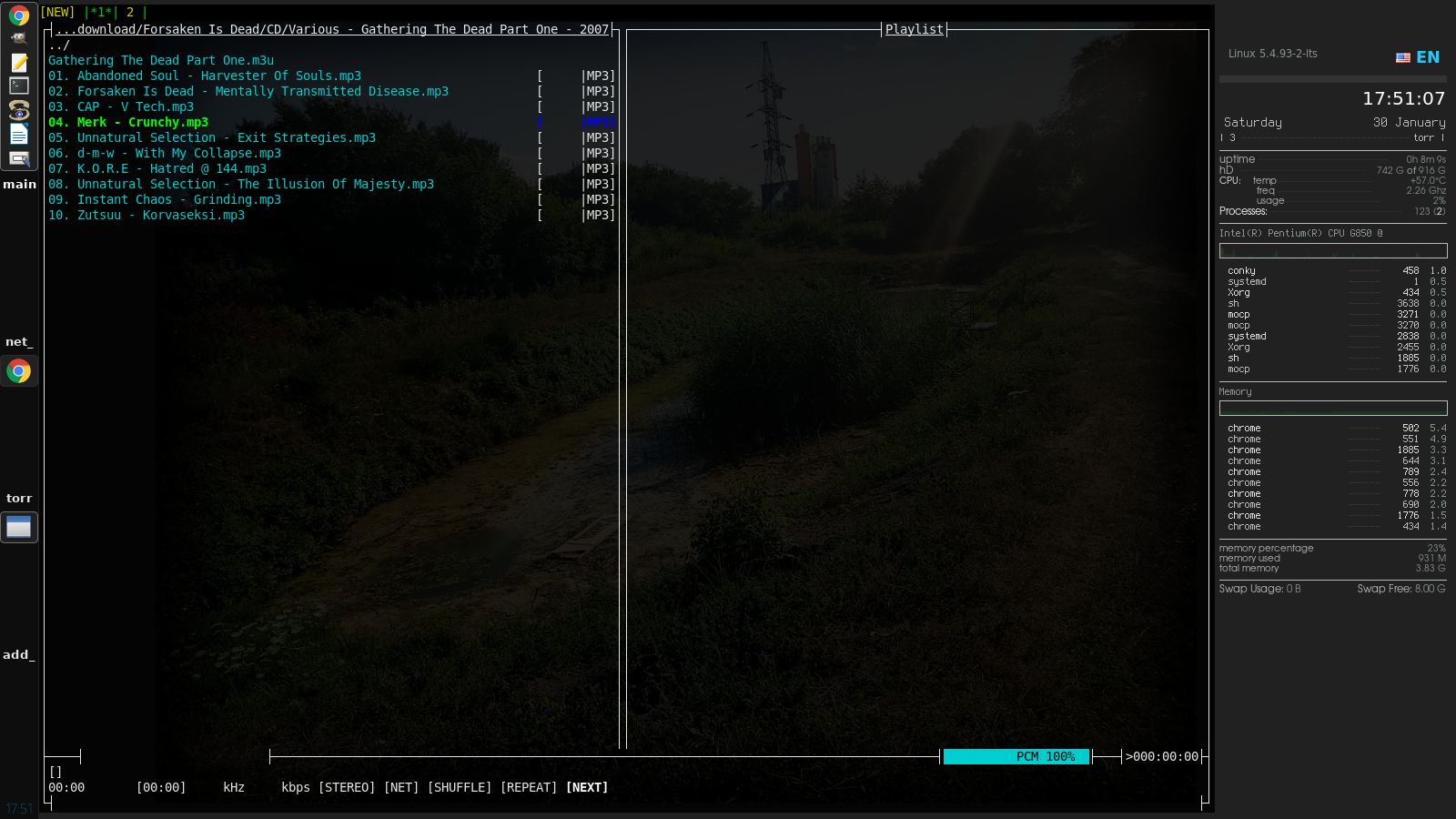Click the conky clock 17:51:07
Viewport: 1456px width, 819px height.
click(x=1403, y=98)
